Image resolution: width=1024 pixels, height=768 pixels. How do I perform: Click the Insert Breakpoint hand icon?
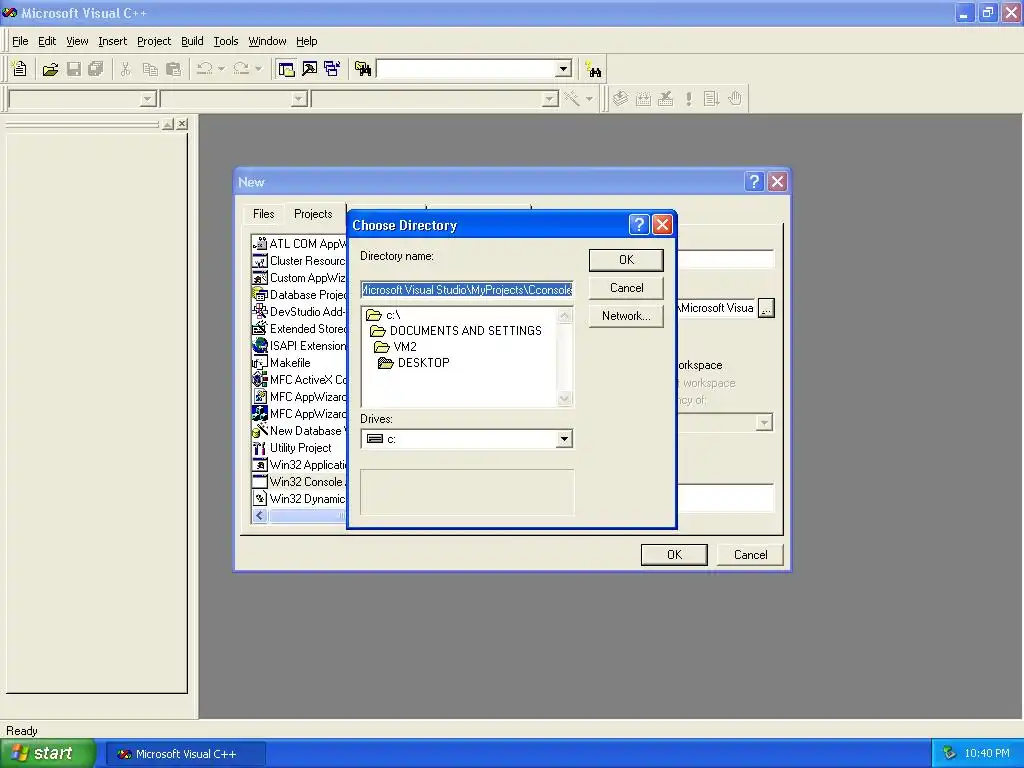pos(735,99)
